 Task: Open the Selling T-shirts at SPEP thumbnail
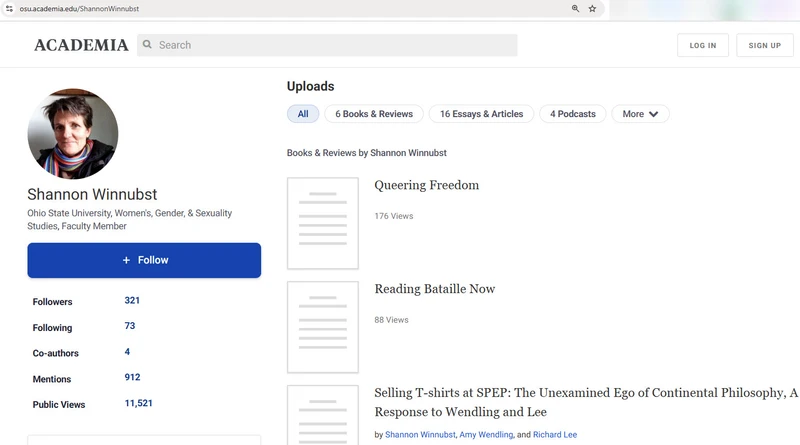[323, 415]
